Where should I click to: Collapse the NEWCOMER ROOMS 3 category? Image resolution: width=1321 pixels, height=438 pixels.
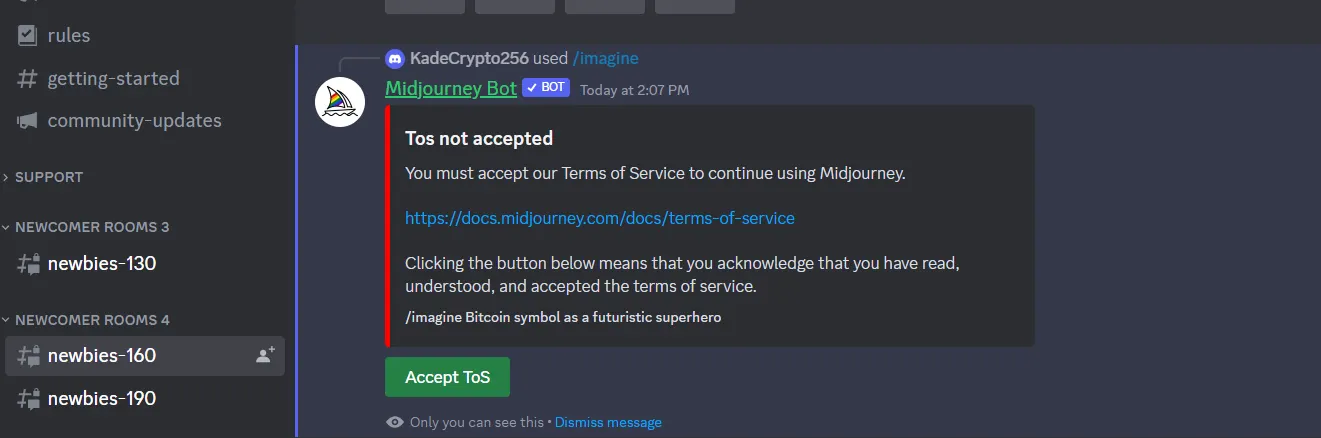(91, 227)
